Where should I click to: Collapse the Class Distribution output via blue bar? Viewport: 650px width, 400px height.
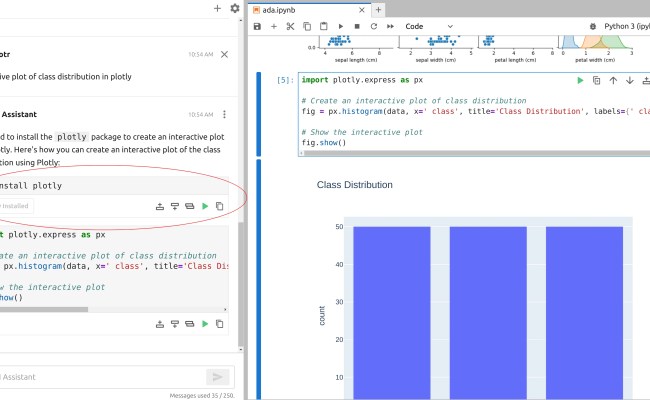(x=259, y=280)
